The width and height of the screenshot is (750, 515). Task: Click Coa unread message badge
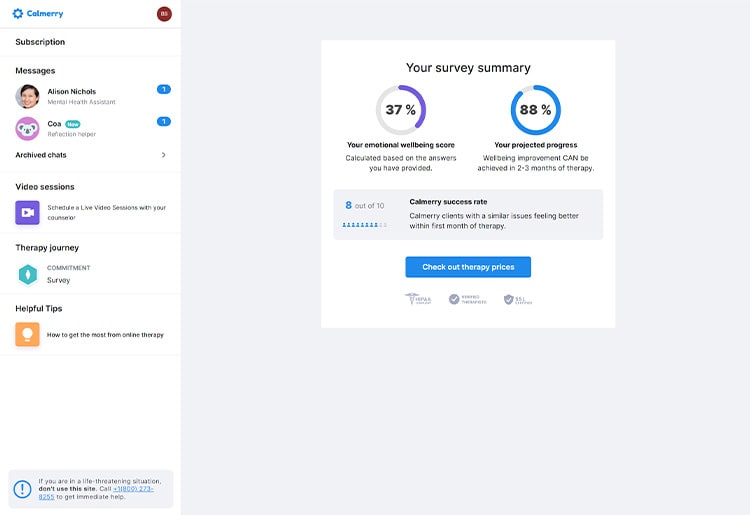click(164, 121)
